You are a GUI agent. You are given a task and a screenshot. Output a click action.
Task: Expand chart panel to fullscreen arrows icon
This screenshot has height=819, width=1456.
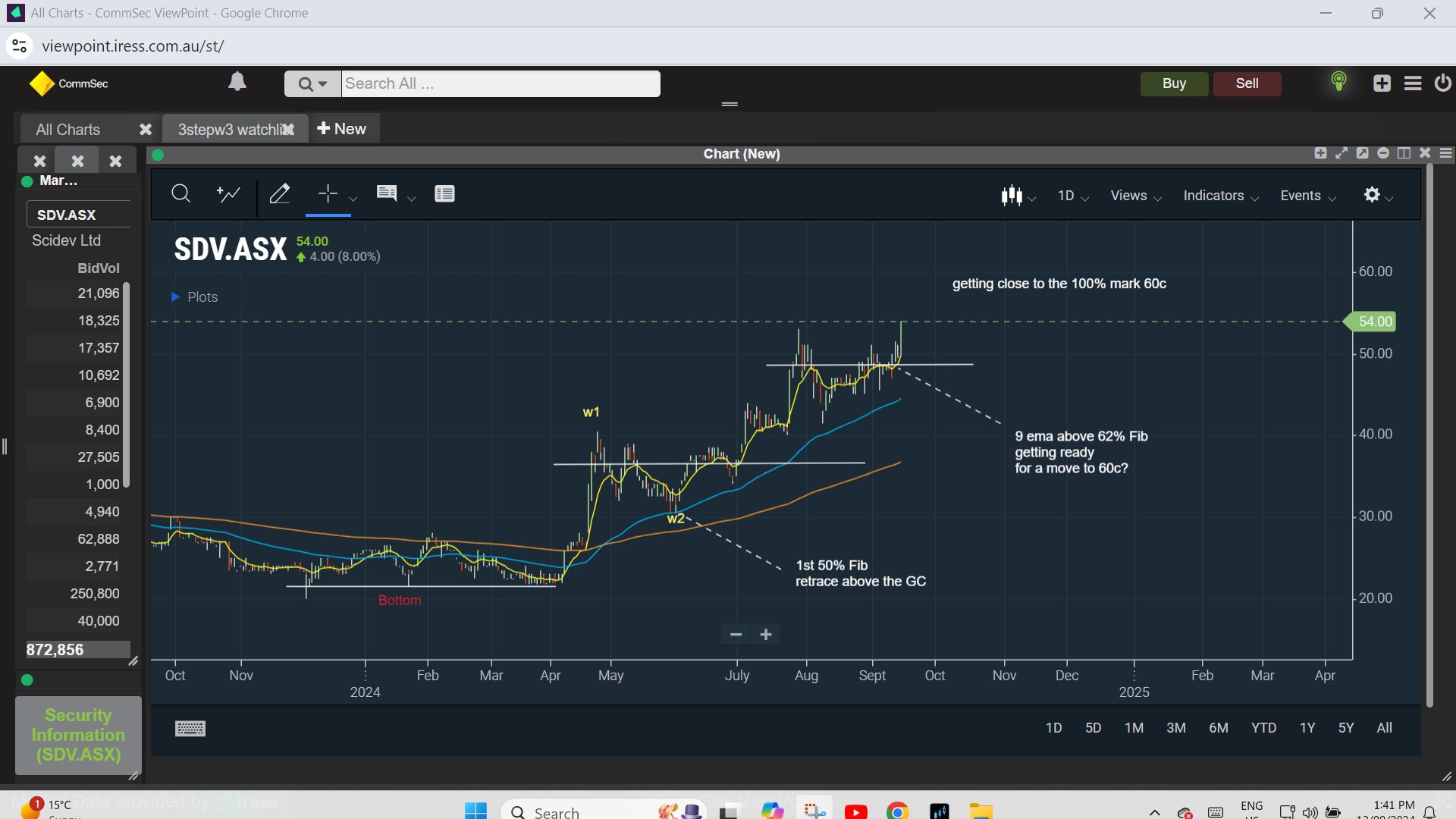(1341, 153)
